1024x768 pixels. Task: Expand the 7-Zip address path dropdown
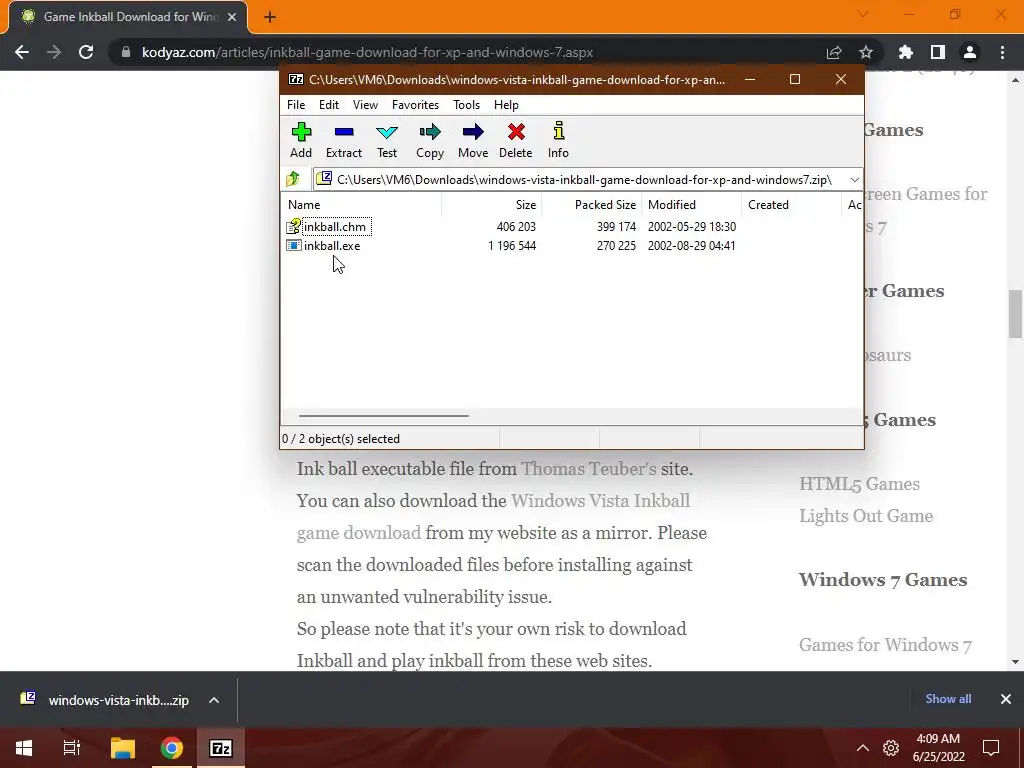point(854,180)
